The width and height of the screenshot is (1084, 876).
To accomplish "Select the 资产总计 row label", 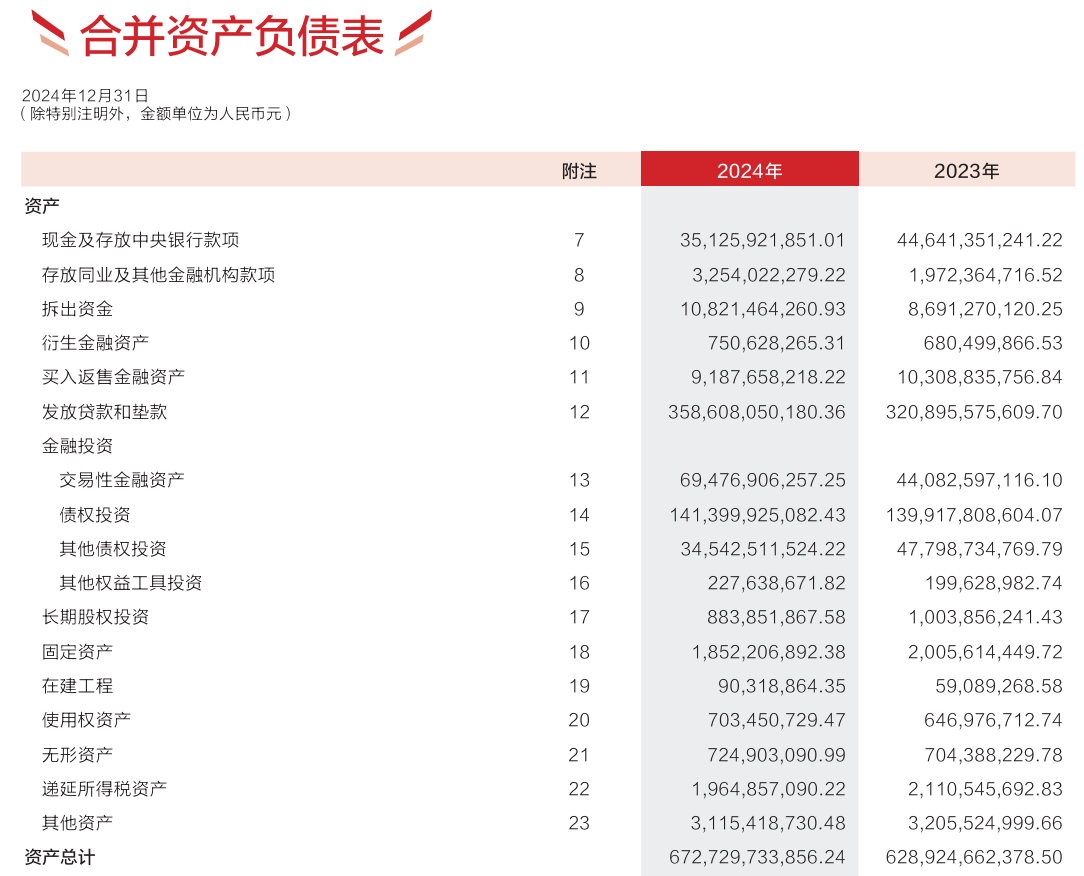I will [x=60, y=857].
